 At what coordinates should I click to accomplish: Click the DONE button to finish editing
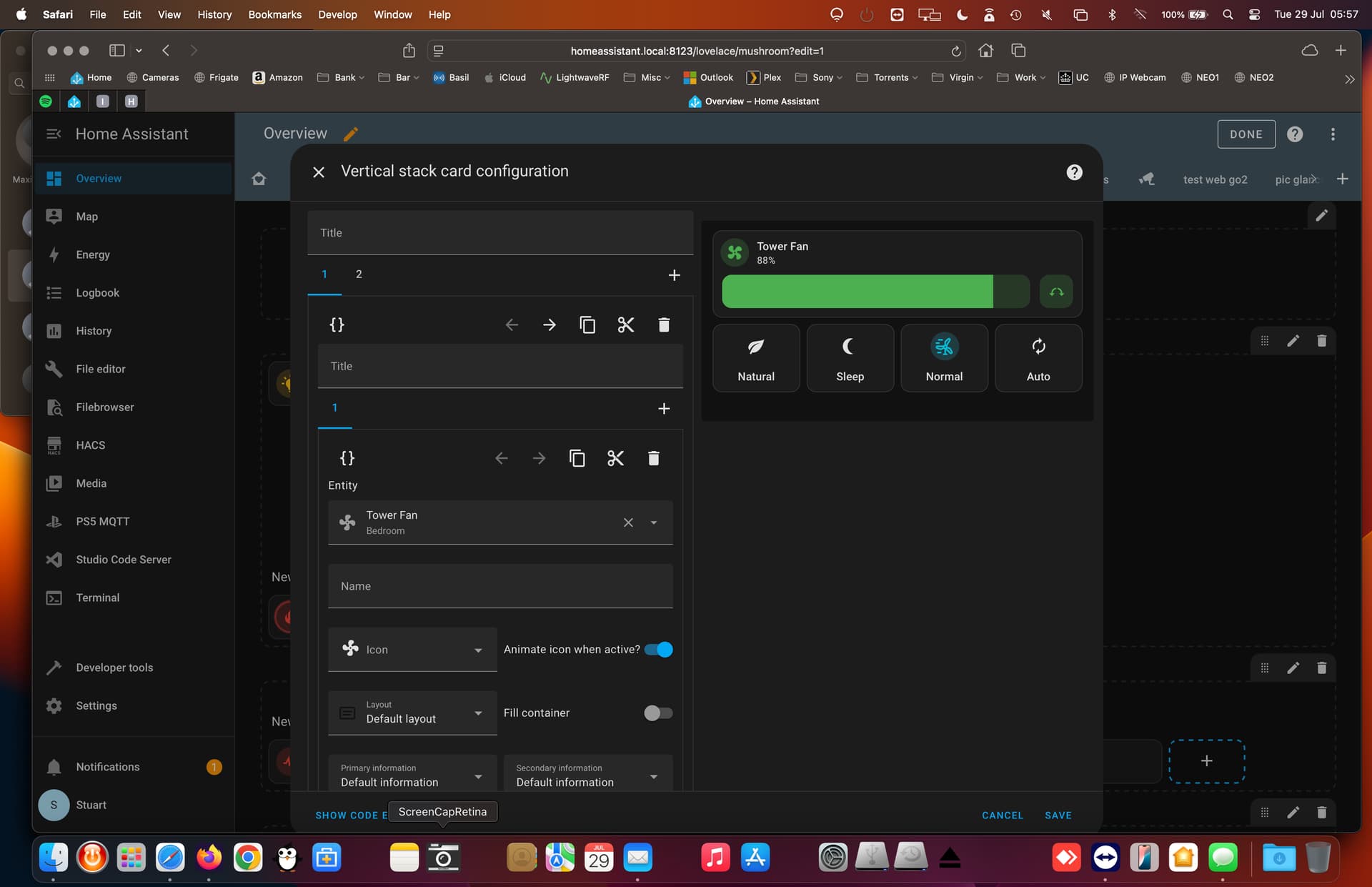[x=1246, y=134]
